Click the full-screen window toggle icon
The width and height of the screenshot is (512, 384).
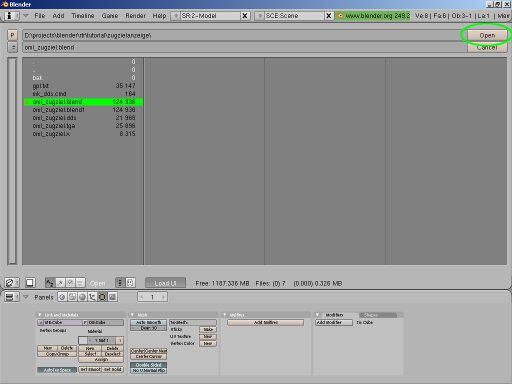(x=30, y=283)
